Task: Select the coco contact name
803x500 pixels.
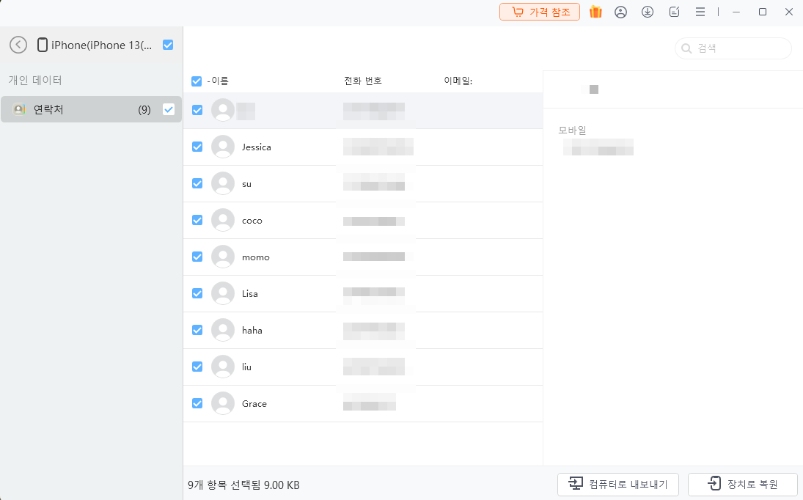Action: point(252,221)
